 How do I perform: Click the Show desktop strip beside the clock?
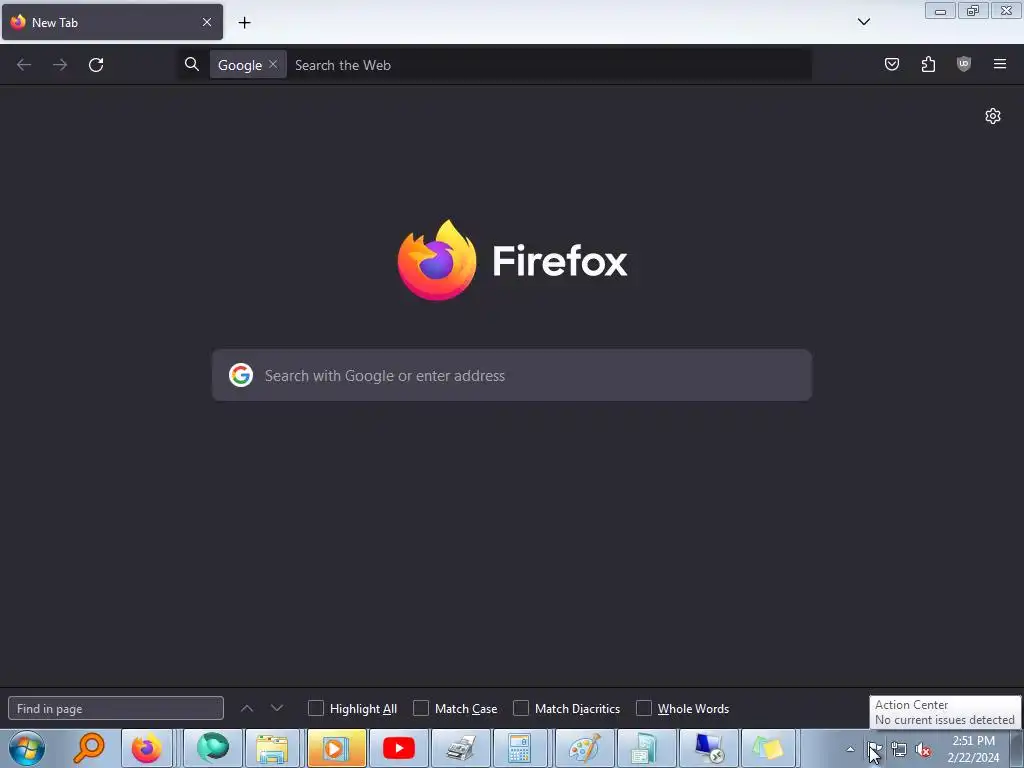click(x=1017, y=749)
